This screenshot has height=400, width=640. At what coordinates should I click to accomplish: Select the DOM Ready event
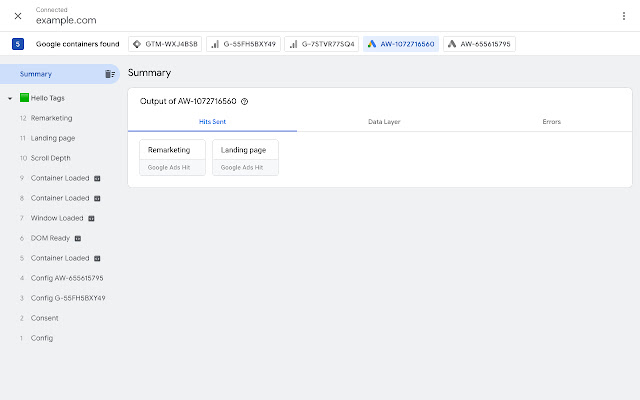pyautogui.click(x=48, y=238)
